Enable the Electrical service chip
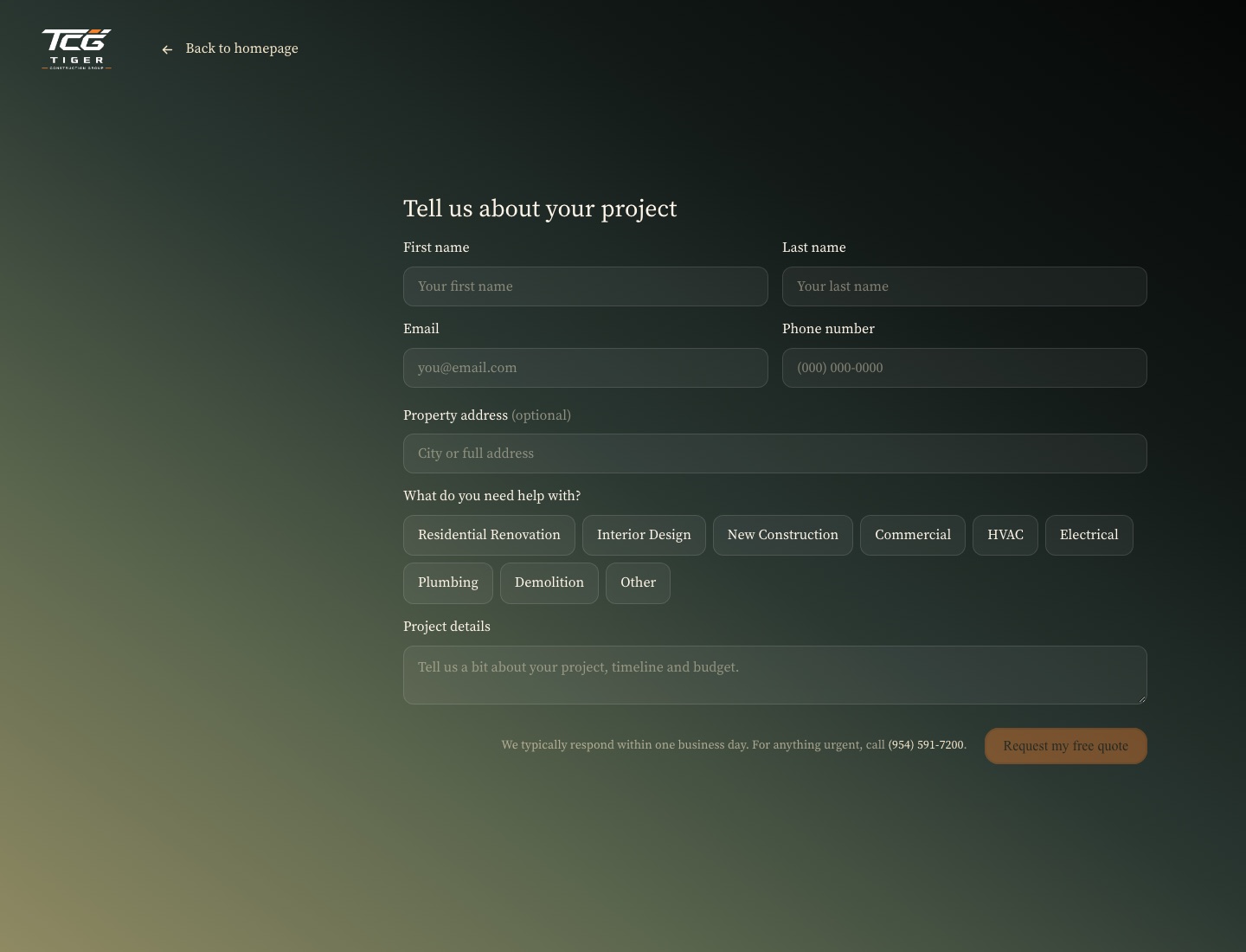The width and height of the screenshot is (1246, 952). (1089, 535)
